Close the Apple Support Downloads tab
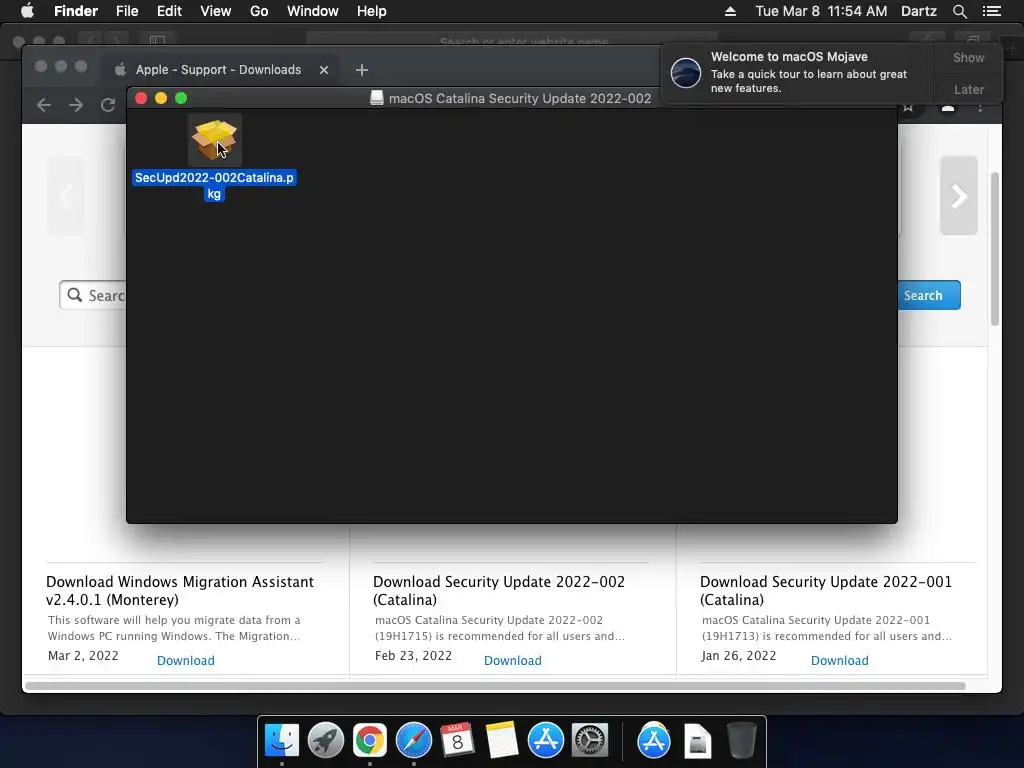1024x768 pixels. 324,70
